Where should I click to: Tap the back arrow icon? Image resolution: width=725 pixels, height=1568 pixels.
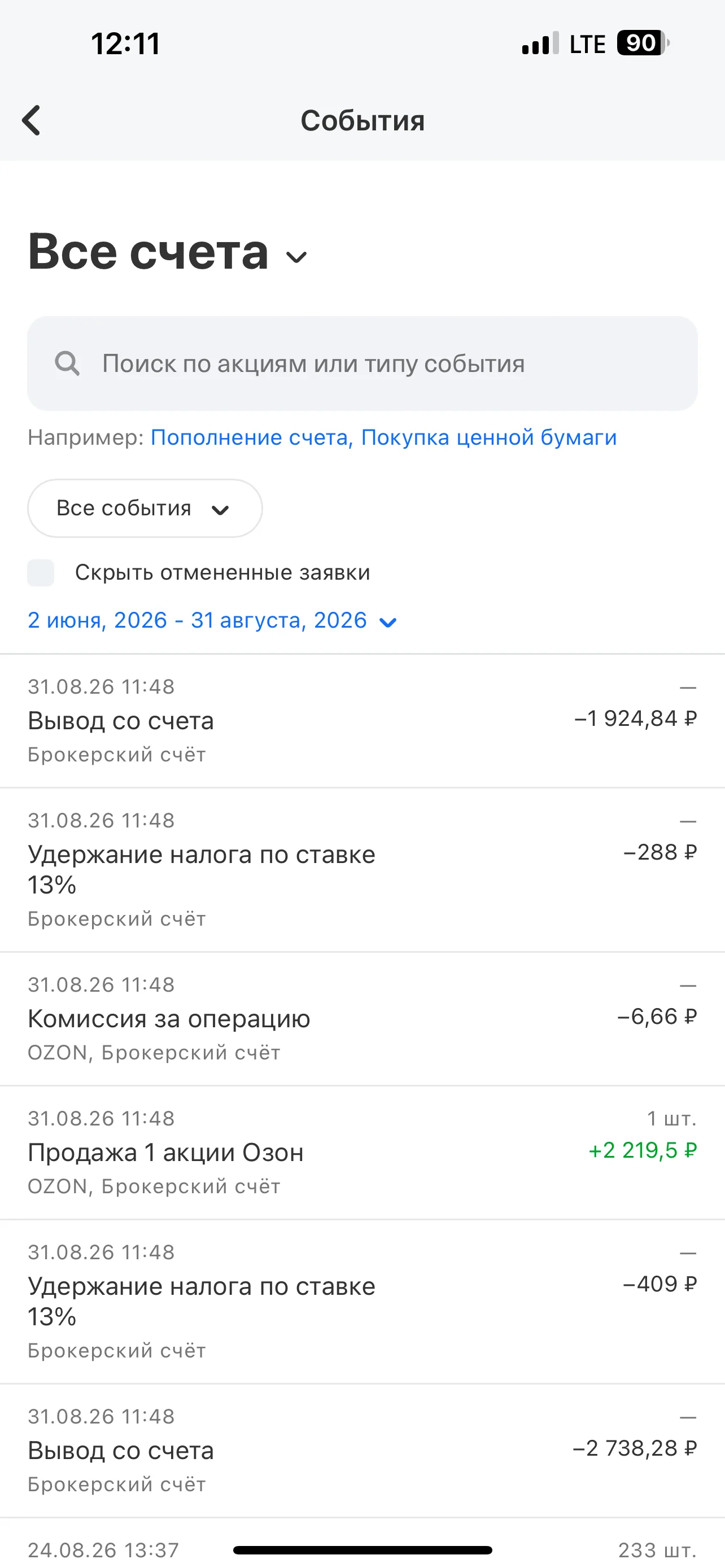point(31,120)
